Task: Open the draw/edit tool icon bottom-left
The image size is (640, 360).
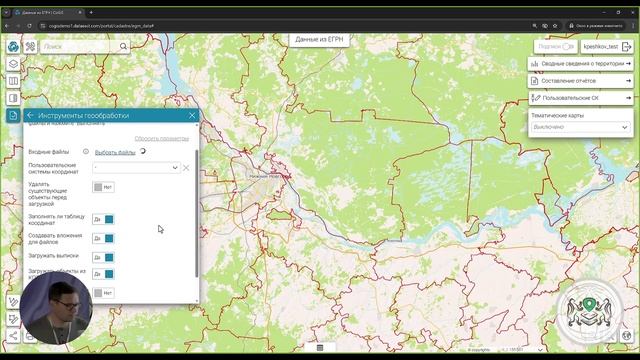Action: click(x=13, y=319)
